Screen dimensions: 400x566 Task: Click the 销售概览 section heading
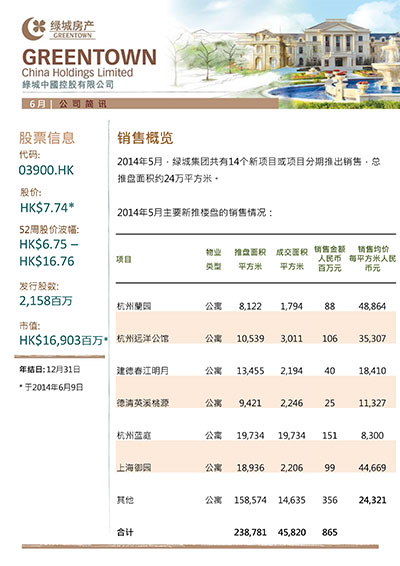pos(145,138)
